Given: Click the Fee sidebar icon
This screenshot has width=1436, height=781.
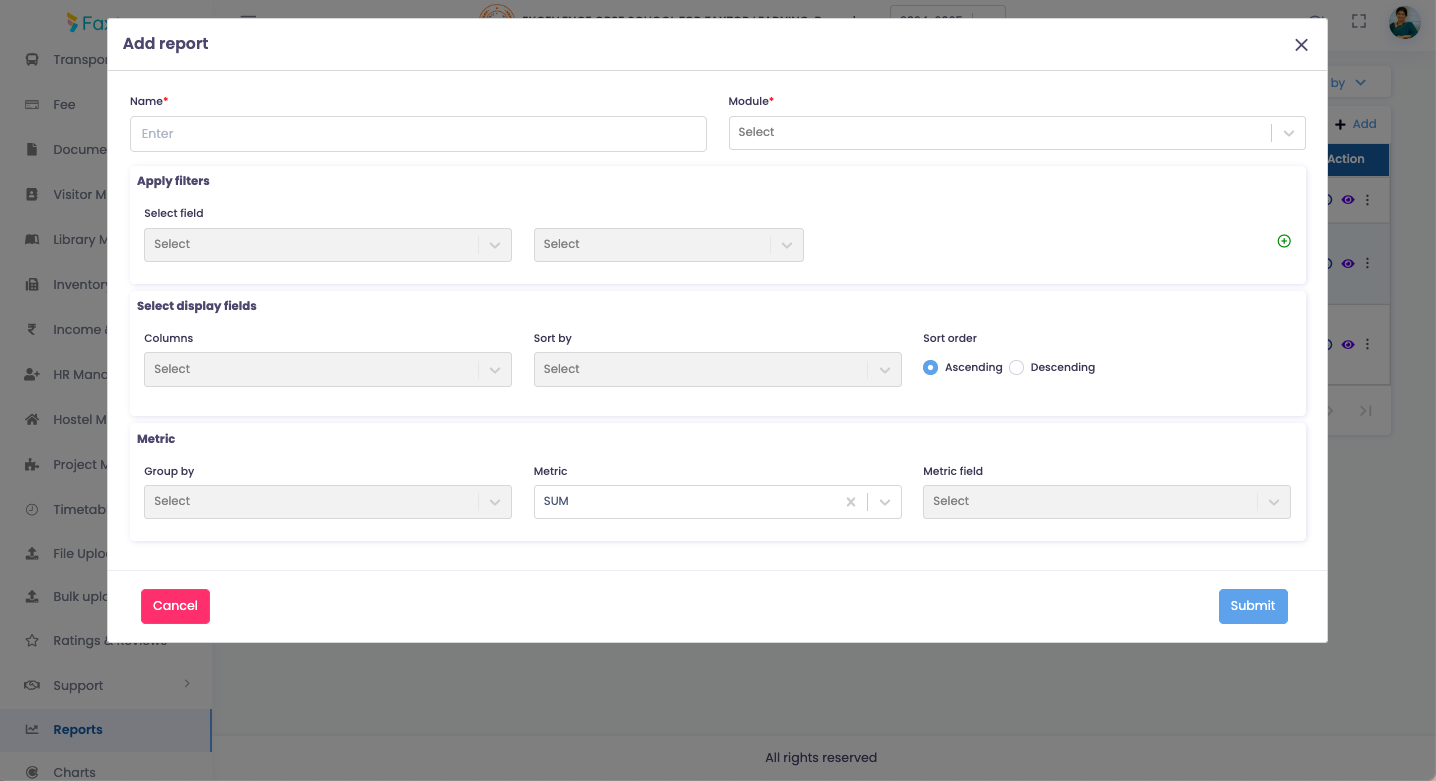Looking at the screenshot, I should click(x=32, y=105).
